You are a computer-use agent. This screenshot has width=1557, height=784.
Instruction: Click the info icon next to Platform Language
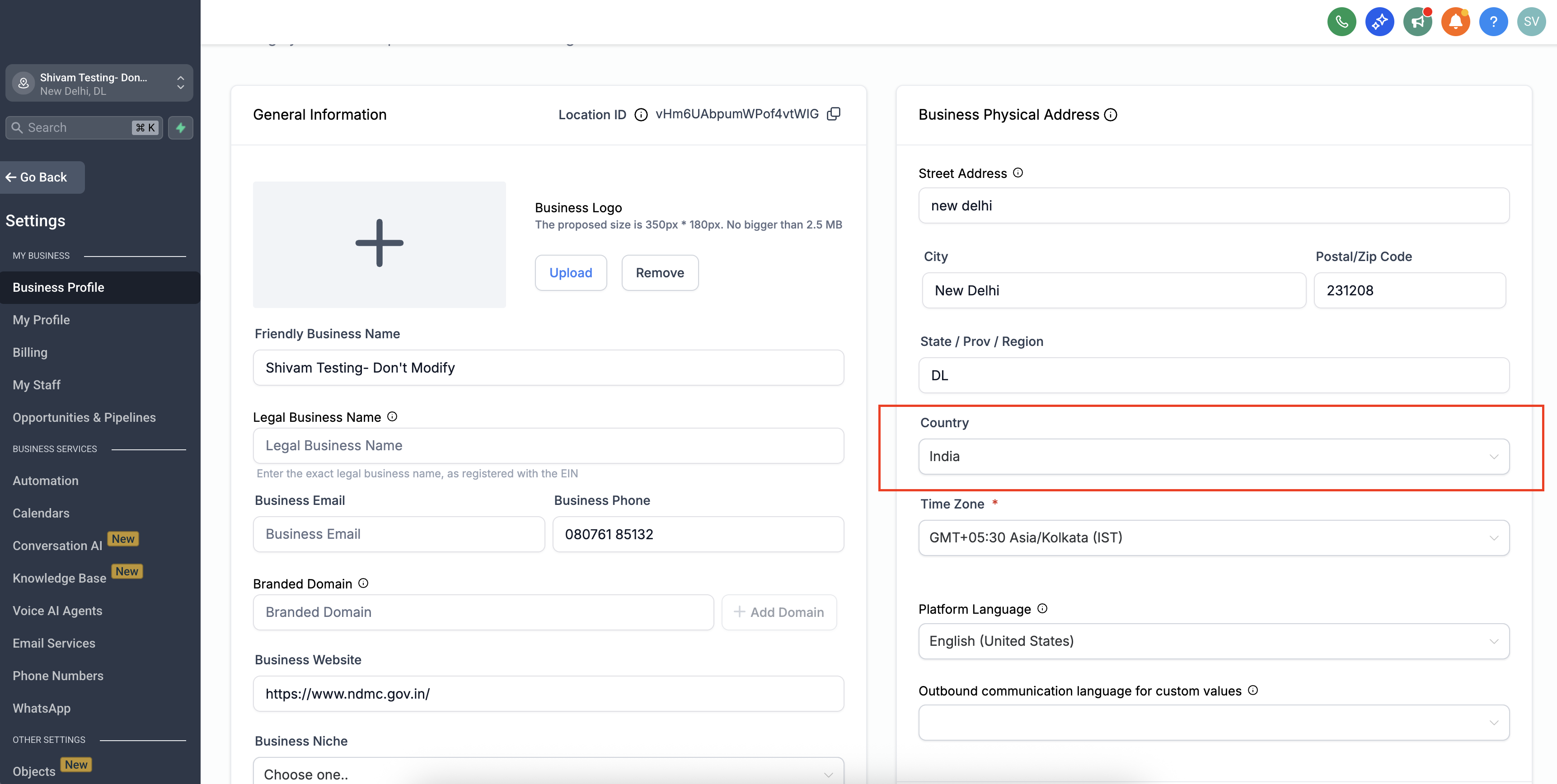(1042, 608)
